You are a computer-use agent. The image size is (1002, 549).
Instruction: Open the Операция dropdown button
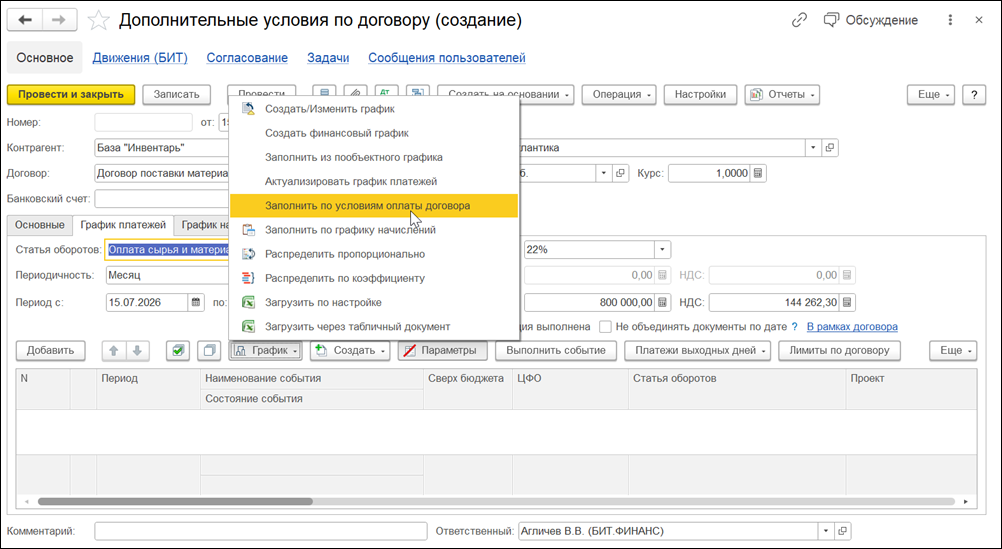[619, 95]
